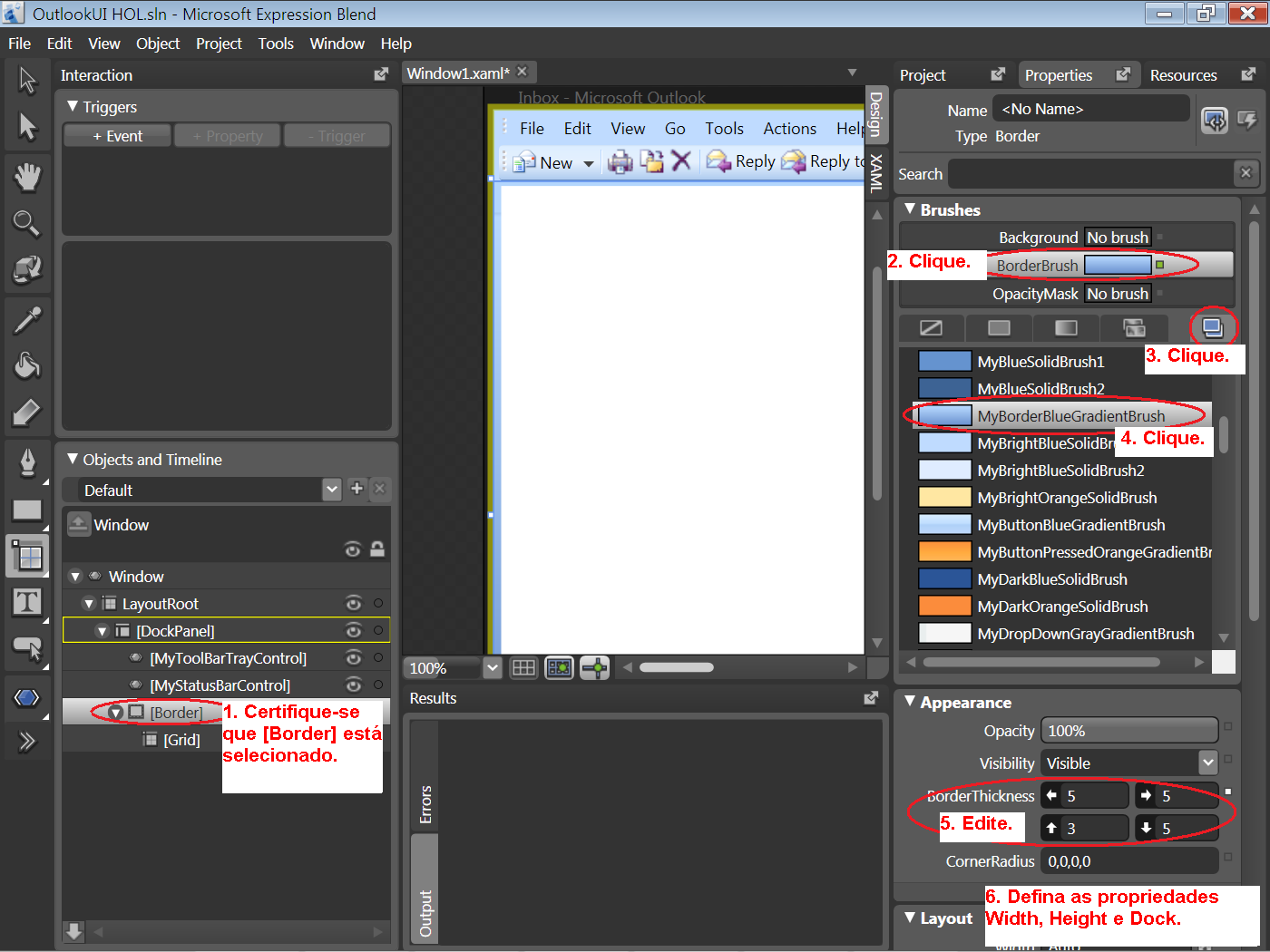Choose the TextBox tool
Viewport: 1270px width, 952px height.
(x=27, y=602)
